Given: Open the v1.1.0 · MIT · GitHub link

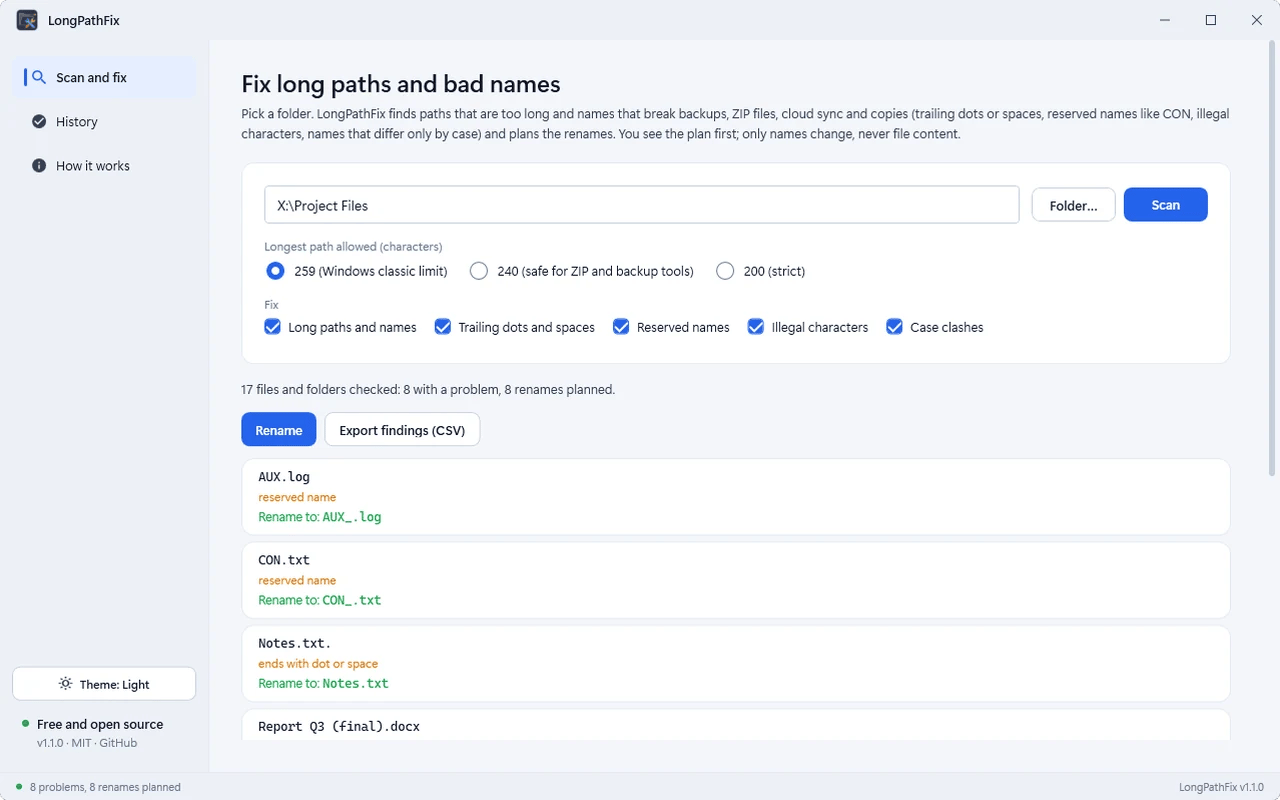Looking at the screenshot, I should [87, 743].
